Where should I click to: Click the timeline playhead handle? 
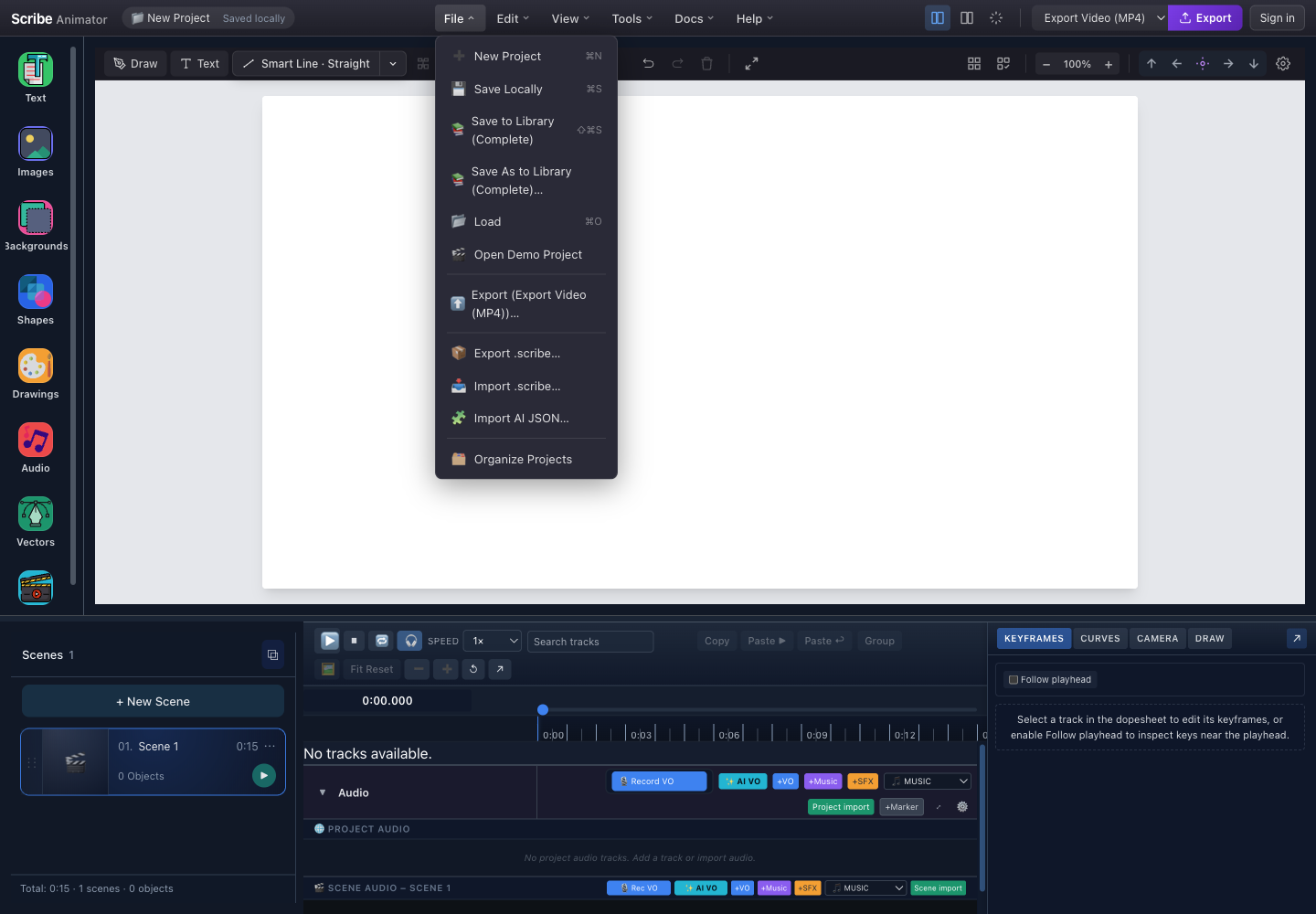coord(543,709)
